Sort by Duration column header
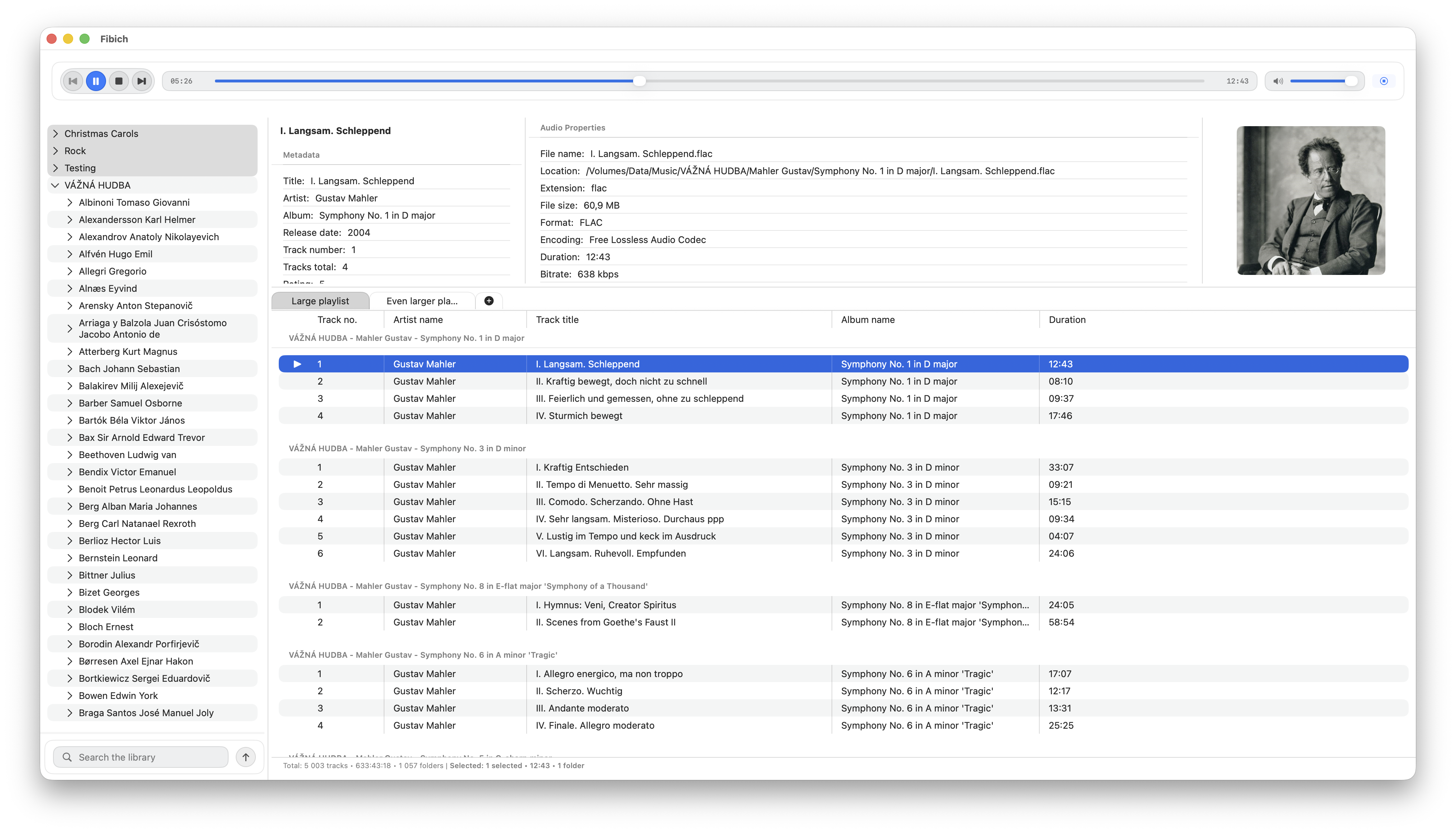Viewport: 1456px width, 833px height. coord(1067,320)
